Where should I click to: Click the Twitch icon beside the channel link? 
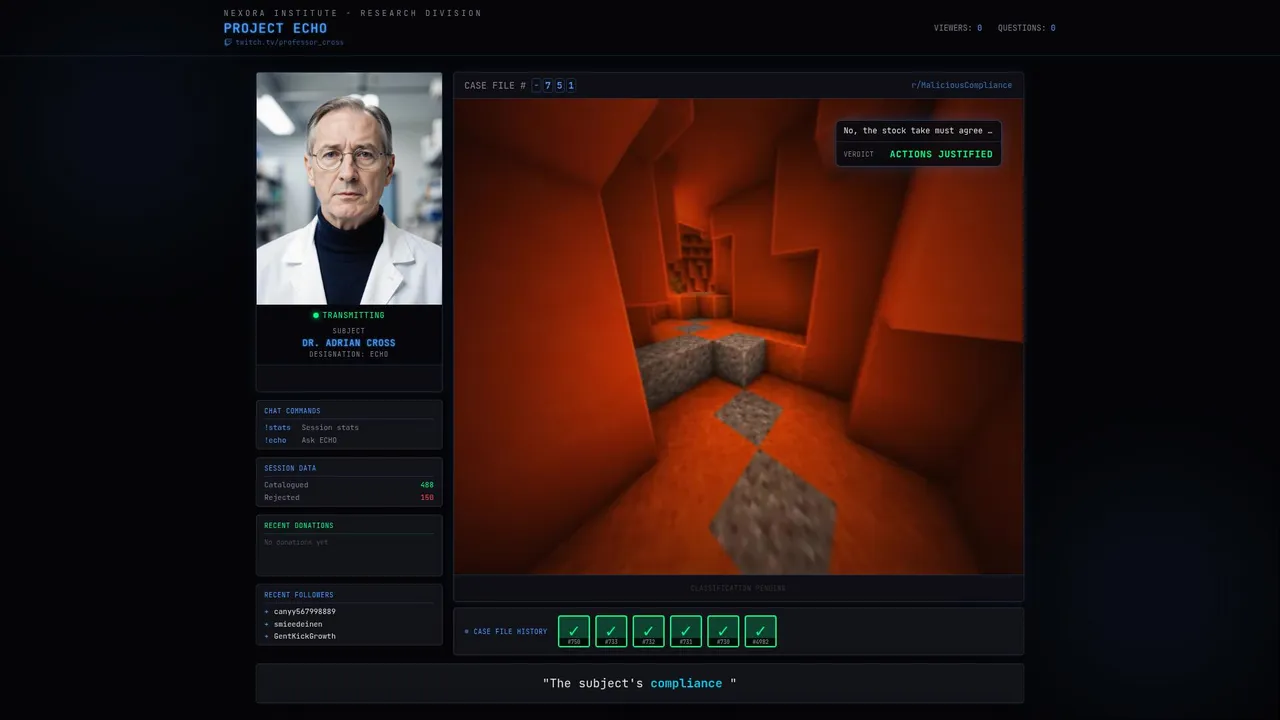[x=228, y=42]
